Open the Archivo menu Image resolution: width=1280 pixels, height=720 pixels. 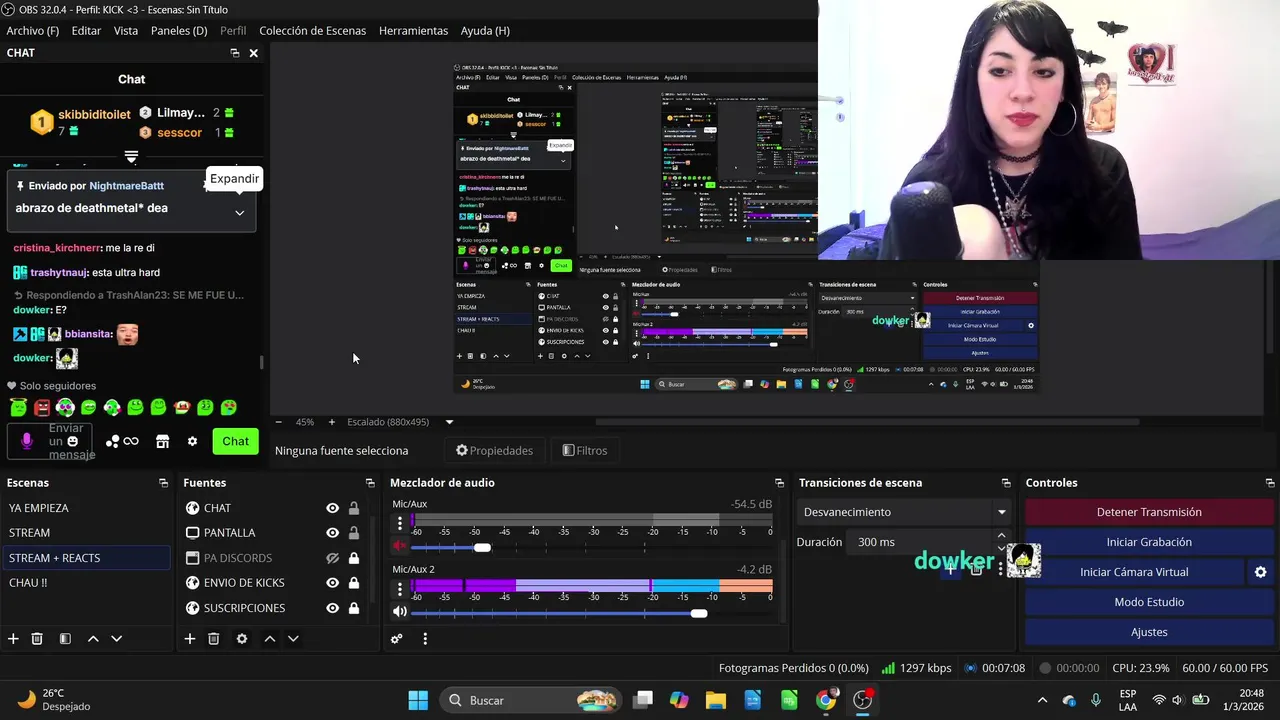coord(32,31)
